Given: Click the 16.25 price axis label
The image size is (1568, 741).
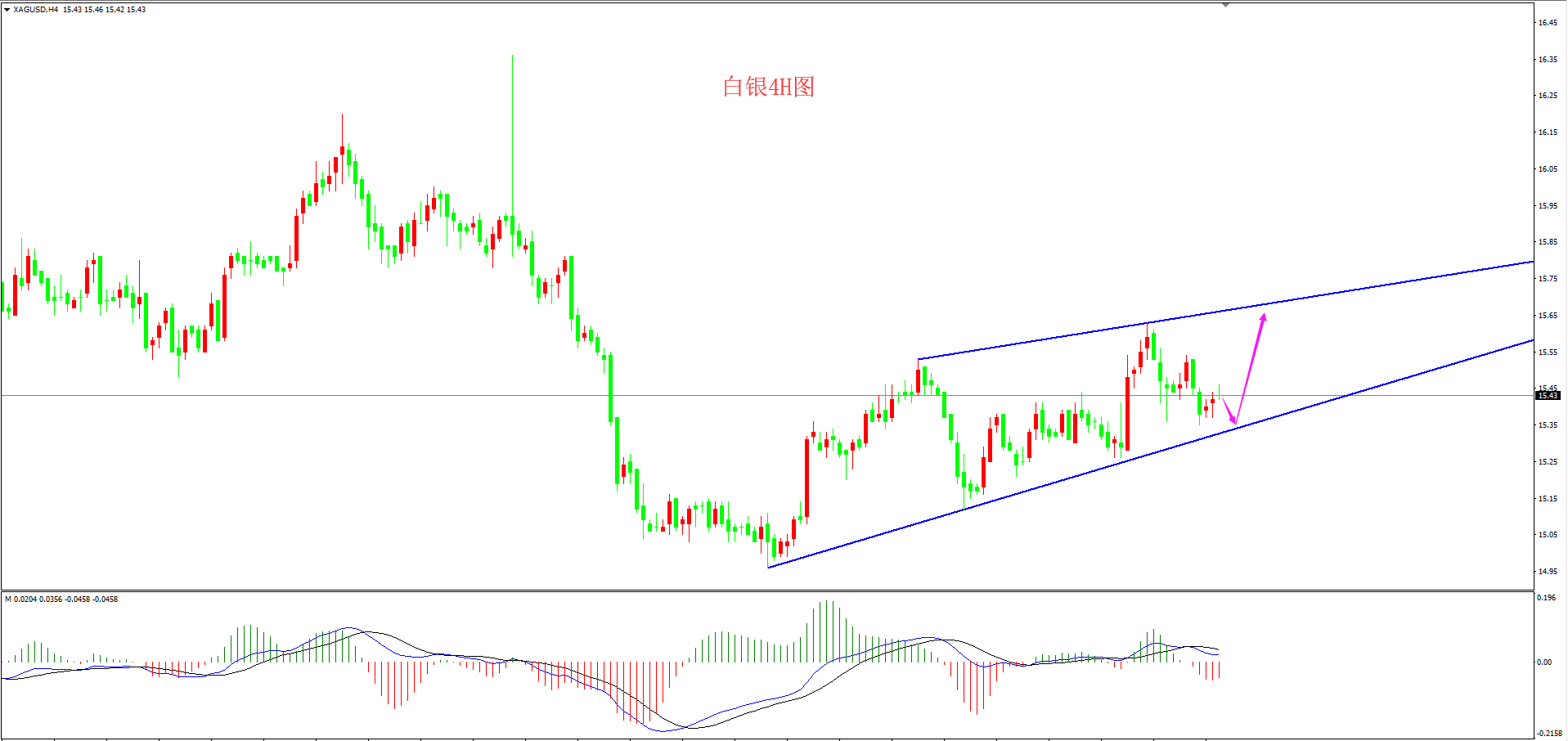Looking at the screenshot, I should pyautogui.click(x=1548, y=96).
